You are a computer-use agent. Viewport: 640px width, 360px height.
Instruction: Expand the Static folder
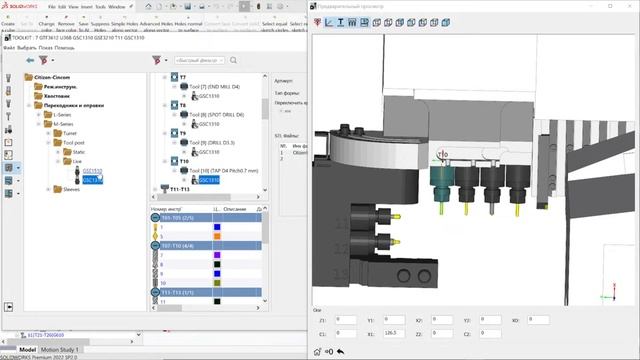58,152
